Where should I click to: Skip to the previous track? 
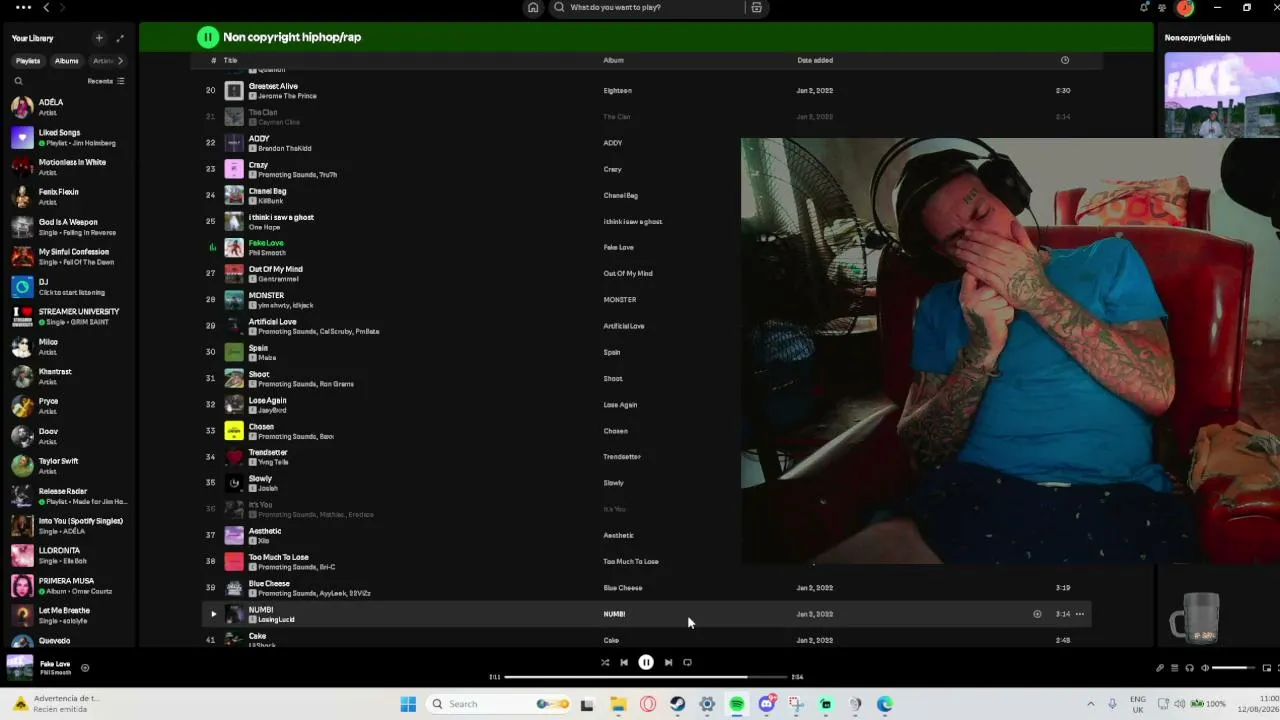[x=624, y=662]
